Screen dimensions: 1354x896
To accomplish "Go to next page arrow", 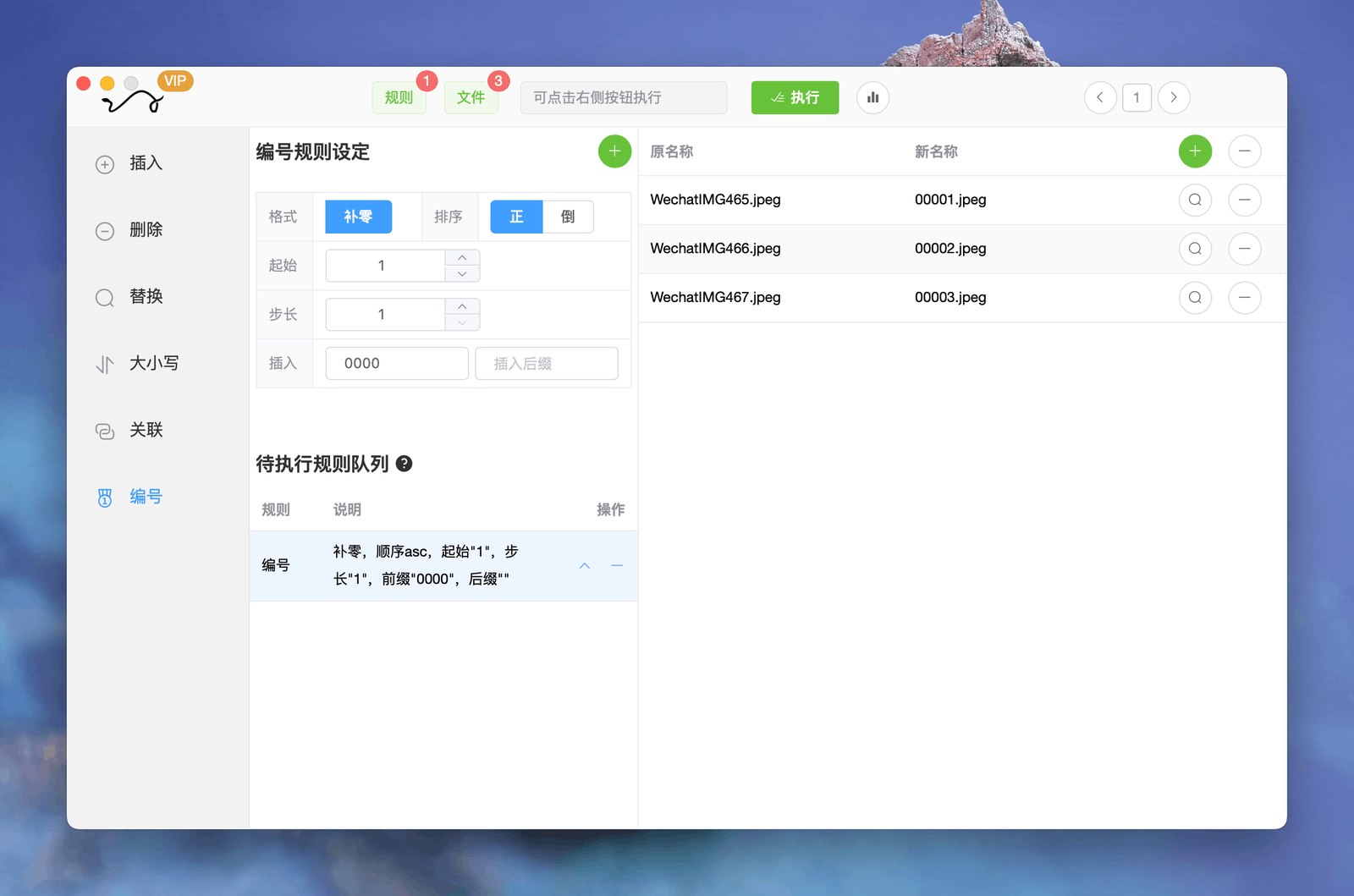I will click(x=1174, y=98).
